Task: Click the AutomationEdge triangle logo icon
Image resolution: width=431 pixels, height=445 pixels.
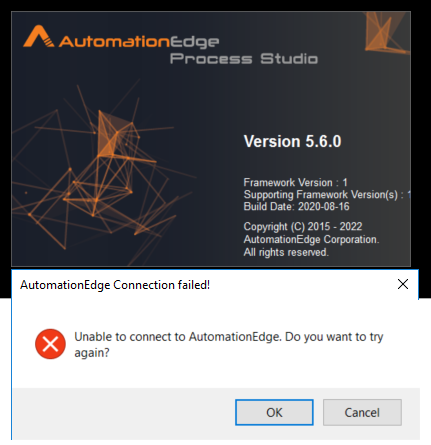Action: click(38, 36)
